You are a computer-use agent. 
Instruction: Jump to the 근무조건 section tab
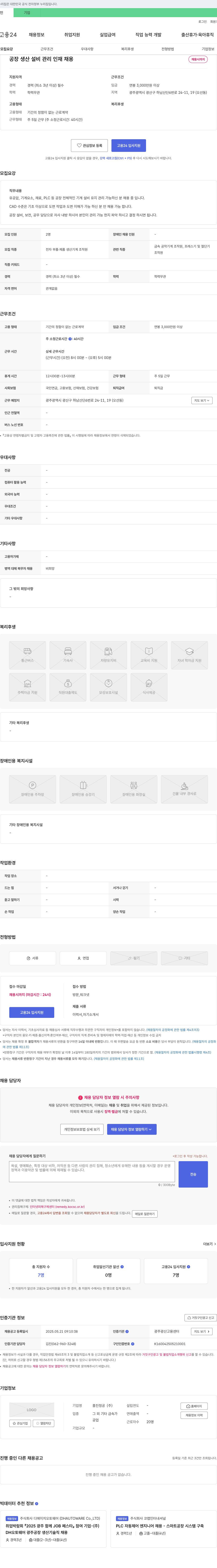47,49
